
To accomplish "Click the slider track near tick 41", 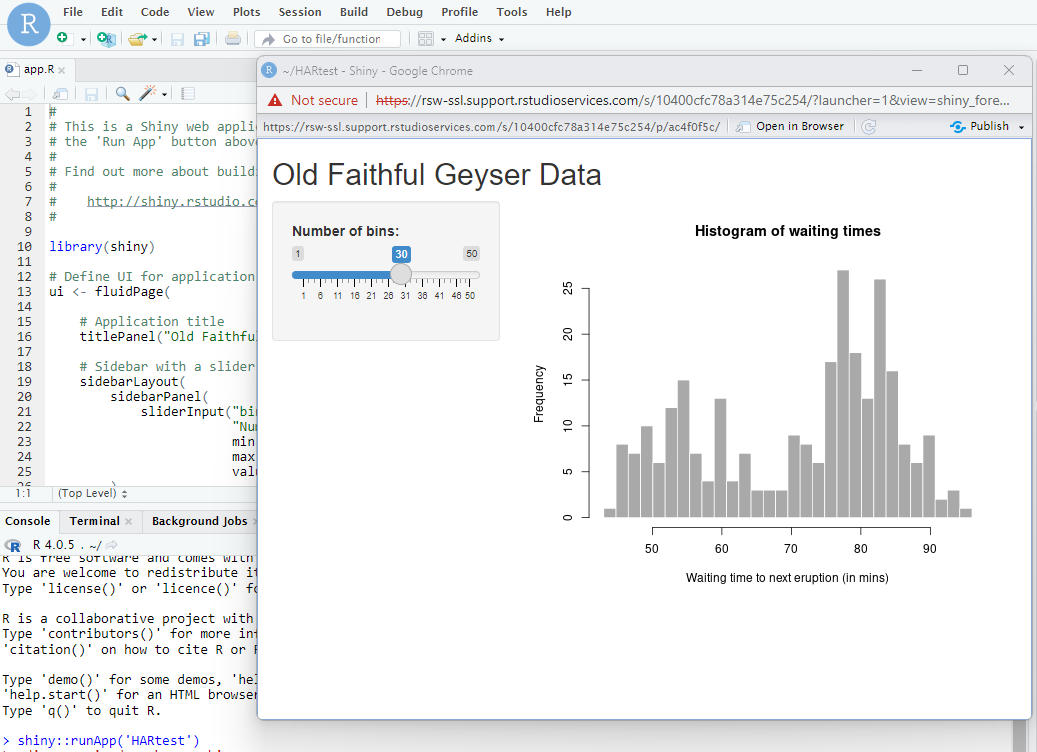I will tap(439, 274).
